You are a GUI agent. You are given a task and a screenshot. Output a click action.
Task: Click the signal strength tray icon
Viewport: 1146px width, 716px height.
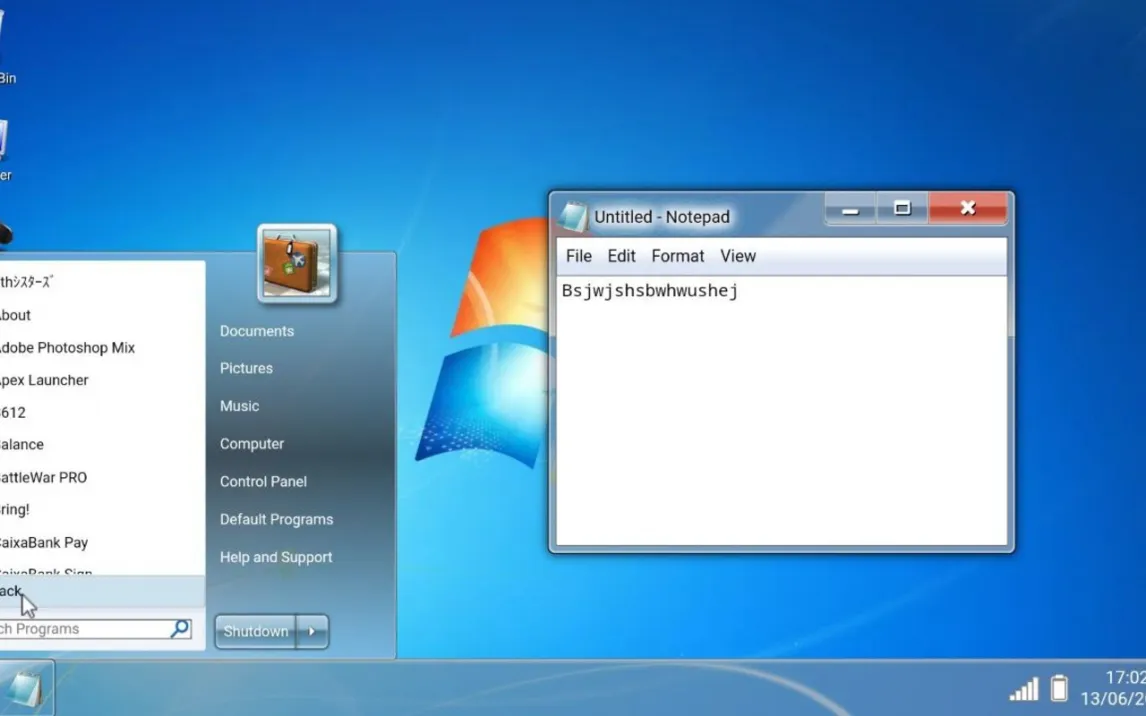pyautogui.click(x=1023, y=689)
